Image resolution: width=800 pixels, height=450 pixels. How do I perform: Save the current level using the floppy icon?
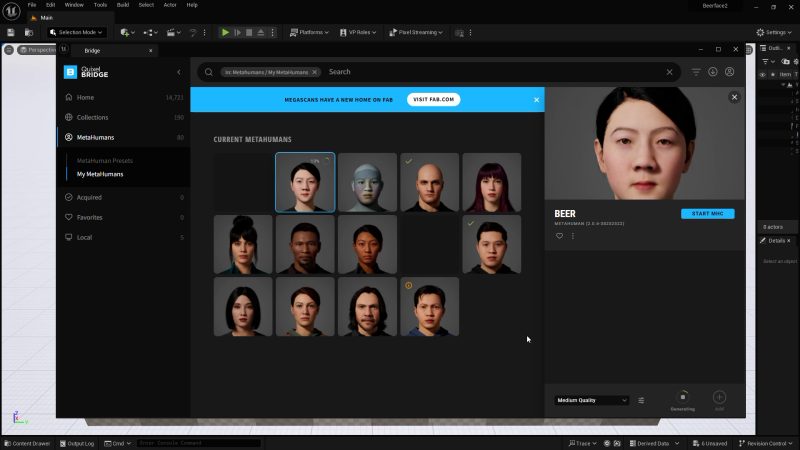11,33
